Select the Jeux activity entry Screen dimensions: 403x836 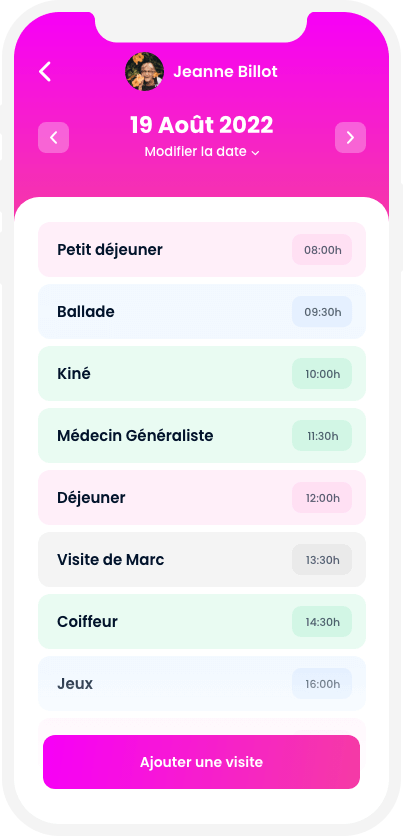[x=202, y=684]
